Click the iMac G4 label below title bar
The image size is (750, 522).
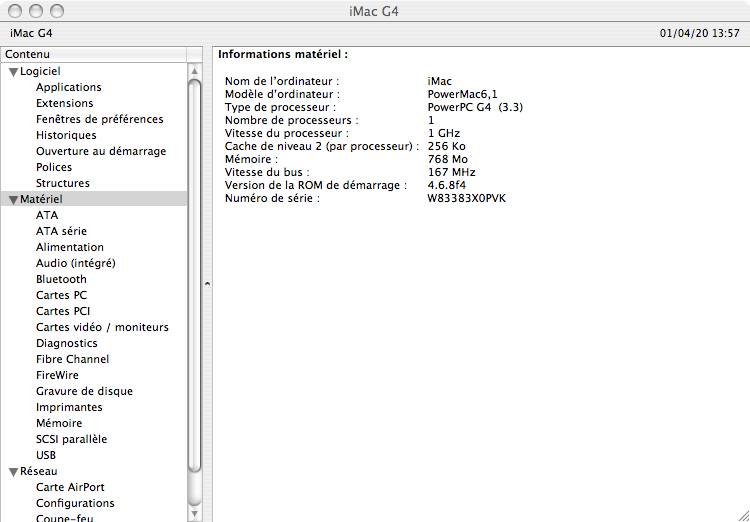(31, 33)
